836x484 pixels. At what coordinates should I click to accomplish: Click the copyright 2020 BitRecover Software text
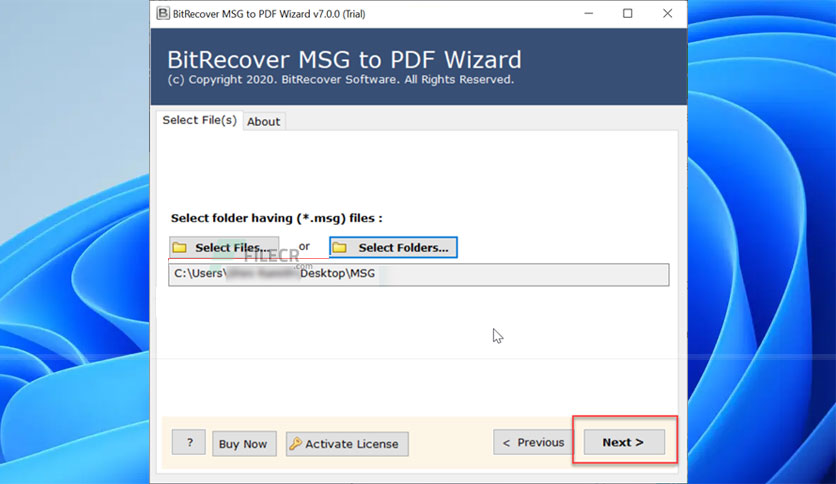[x=341, y=79]
